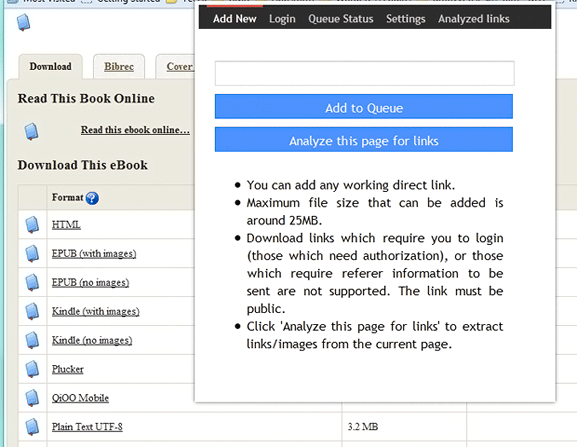
Task: Open the Add New tab
Action: 234,18
